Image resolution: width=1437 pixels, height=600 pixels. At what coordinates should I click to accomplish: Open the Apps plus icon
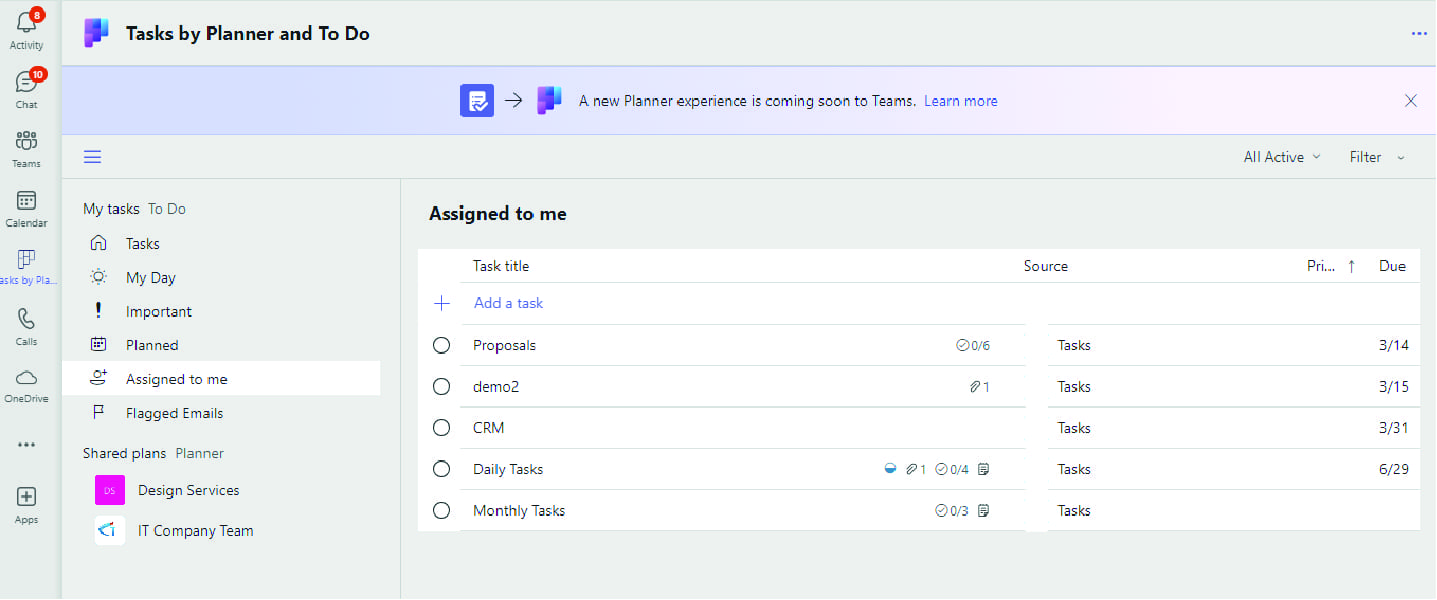coord(27,497)
